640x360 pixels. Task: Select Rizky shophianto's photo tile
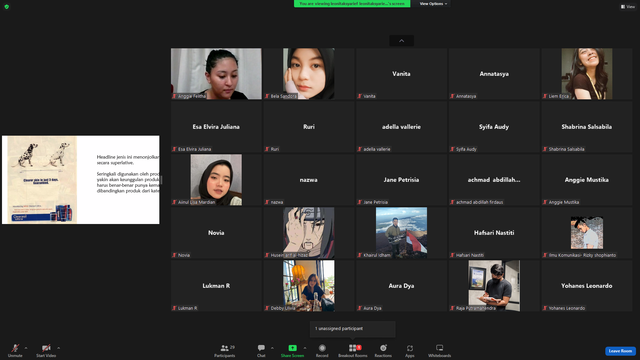(587, 233)
